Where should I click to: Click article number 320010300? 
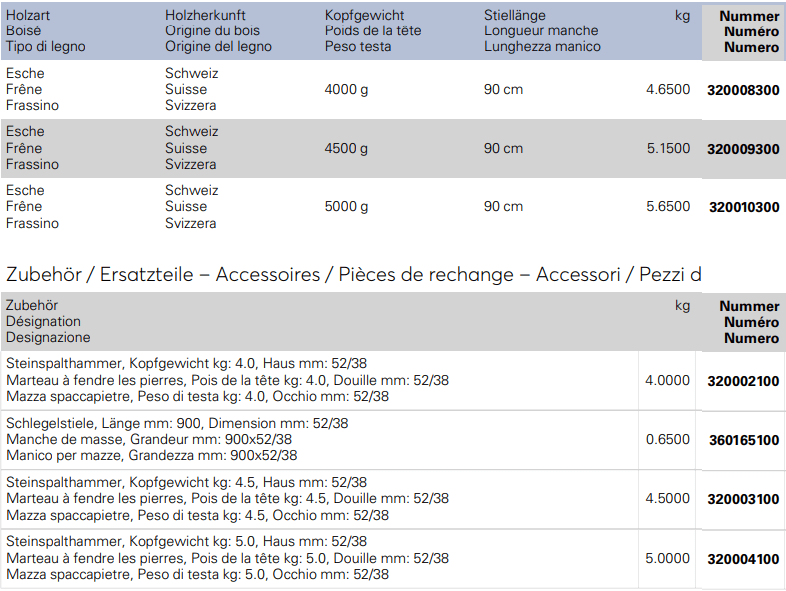pos(744,207)
